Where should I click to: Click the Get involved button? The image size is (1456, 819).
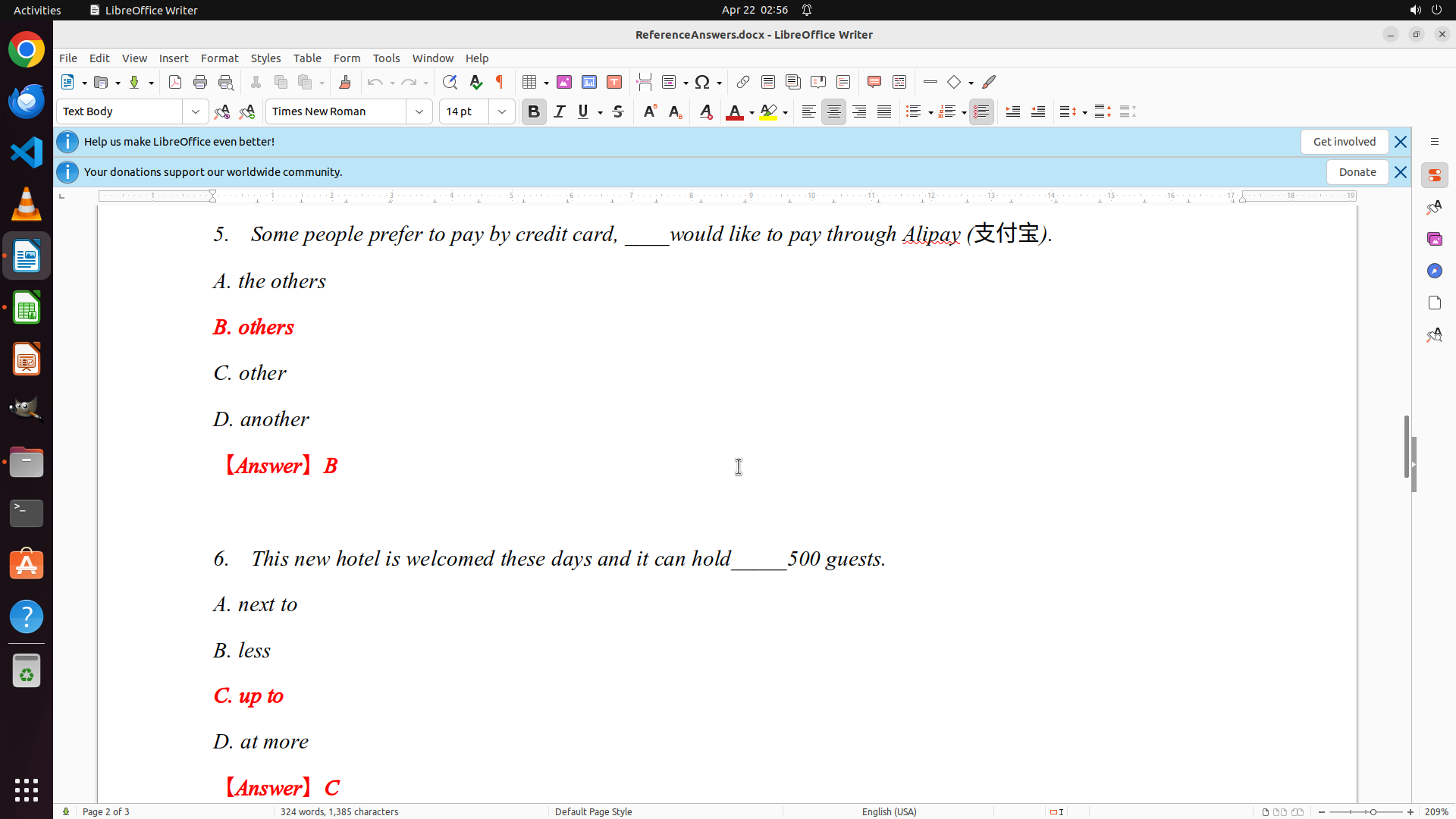pyautogui.click(x=1344, y=142)
